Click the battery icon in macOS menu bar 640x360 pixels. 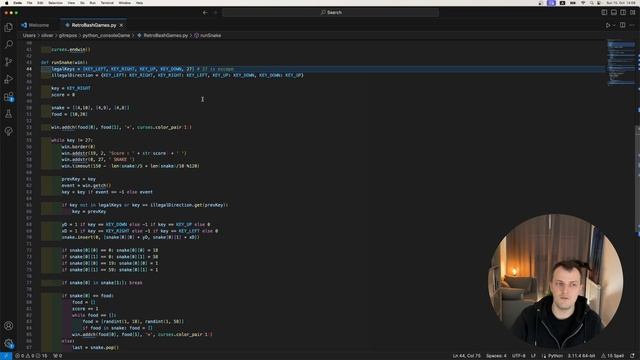[573, 3]
